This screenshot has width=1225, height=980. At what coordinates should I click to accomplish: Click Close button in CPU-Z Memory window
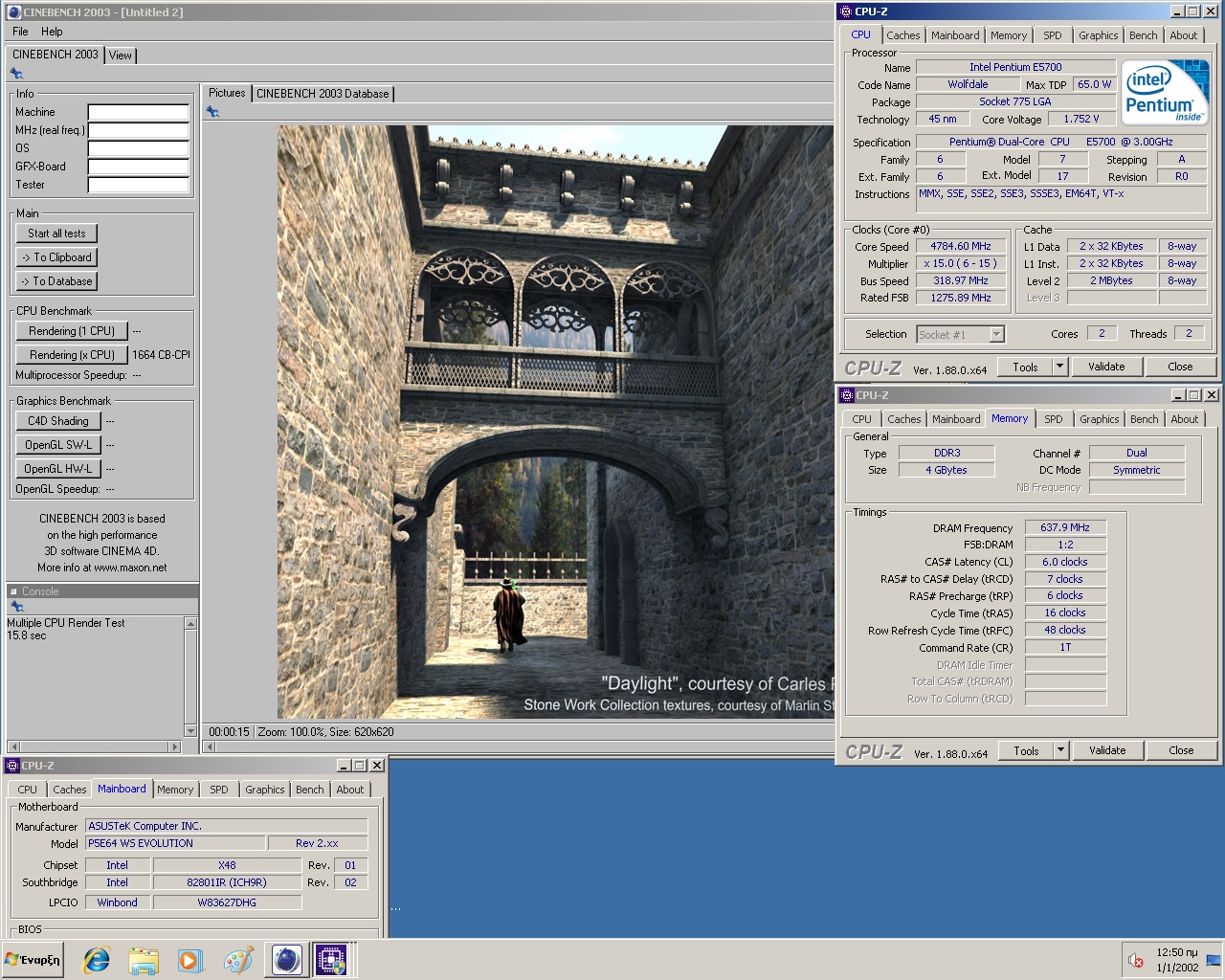coord(1181,750)
